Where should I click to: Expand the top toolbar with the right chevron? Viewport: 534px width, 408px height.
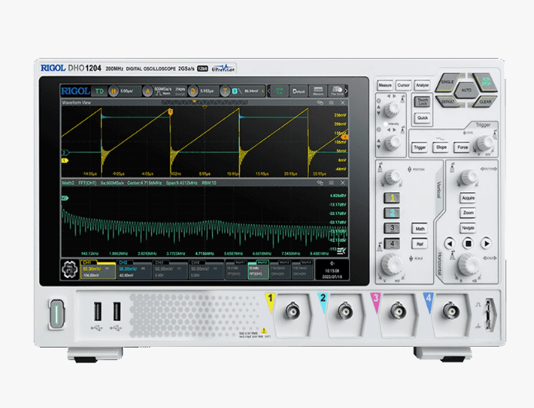346,91
